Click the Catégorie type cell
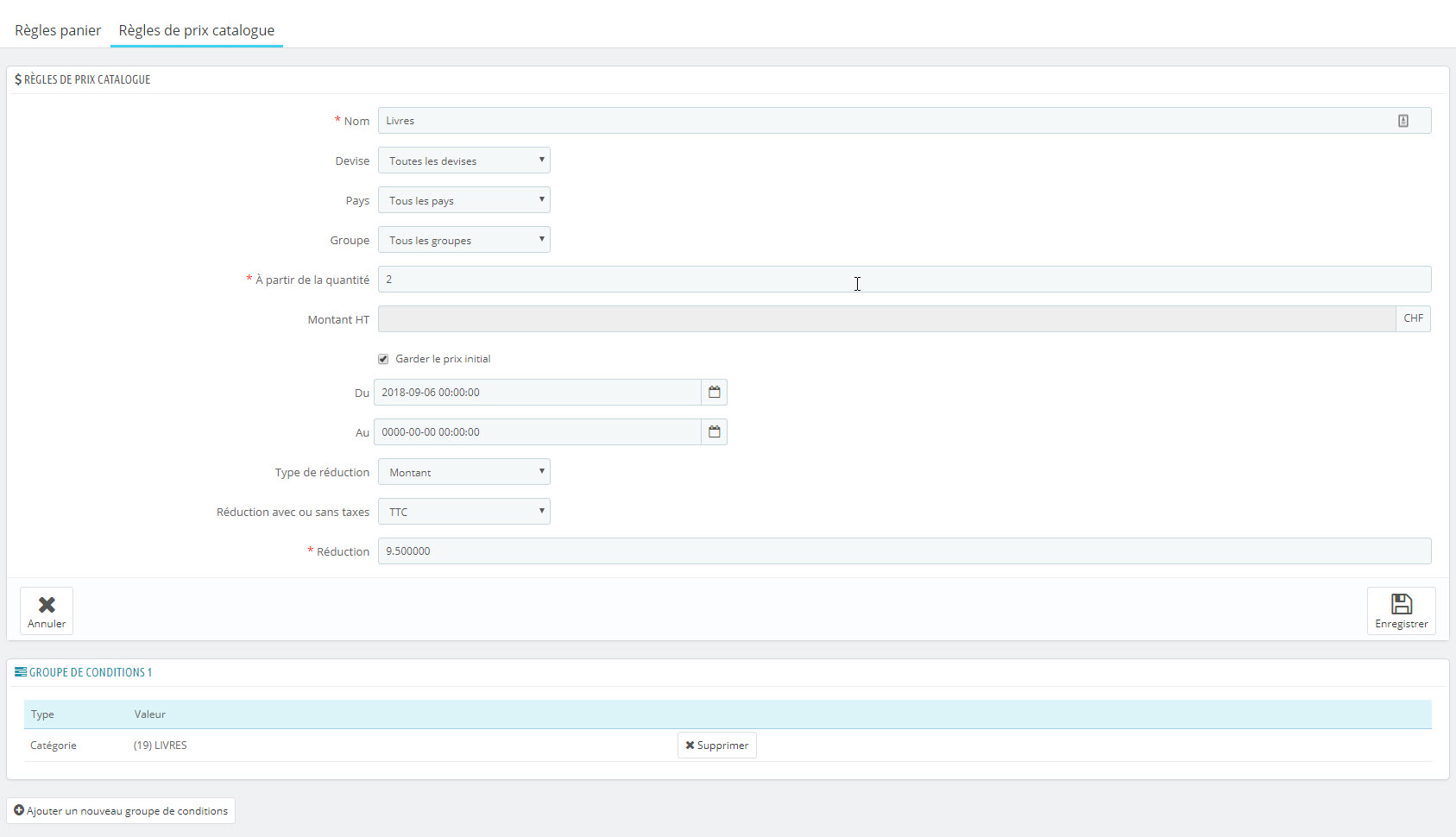The image size is (1456, 837). 54,746
